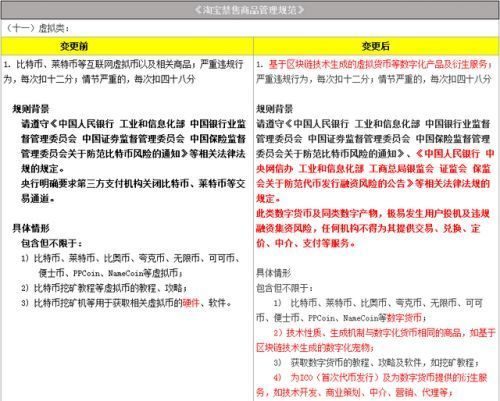Click the line 比特币、莱特币等互联网虚拟币以及相关商品
500x401 pixels.
104,64
